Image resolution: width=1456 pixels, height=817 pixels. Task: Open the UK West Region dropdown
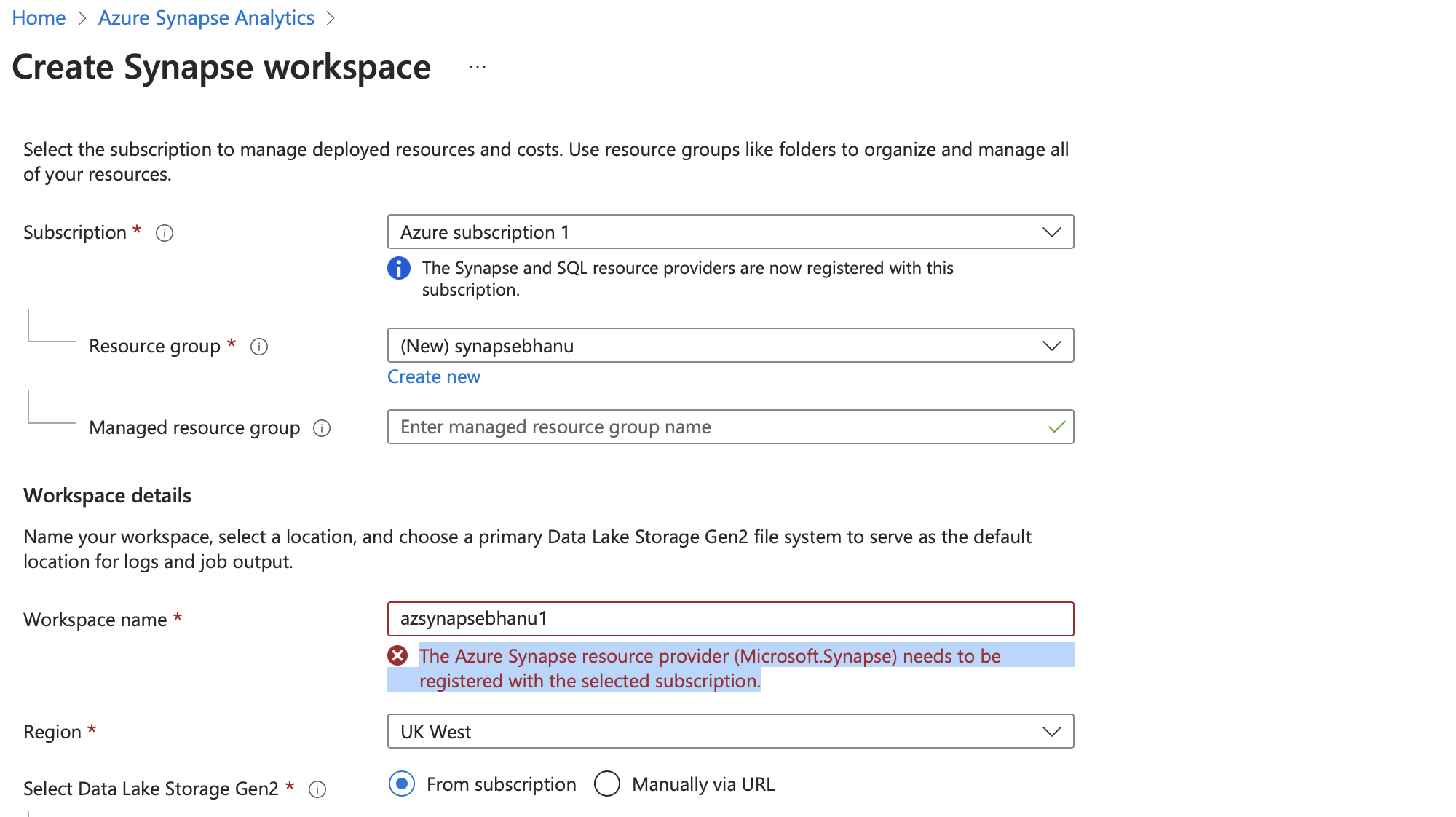click(x=730, y=732)
